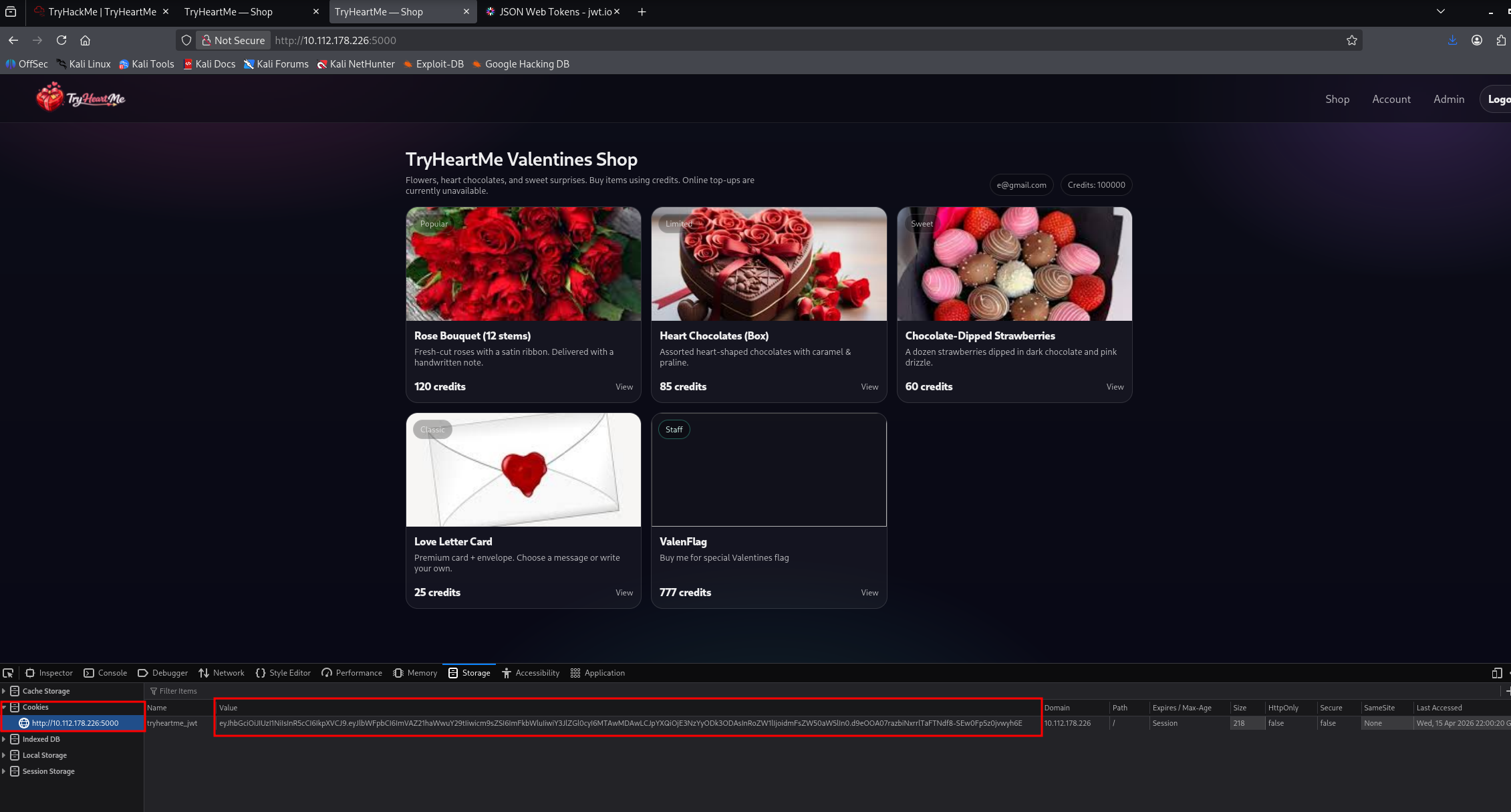Screen dimensions: 1511x812
Task: Click the JWT cookie value cell
Action: click(x=628, y=723)
